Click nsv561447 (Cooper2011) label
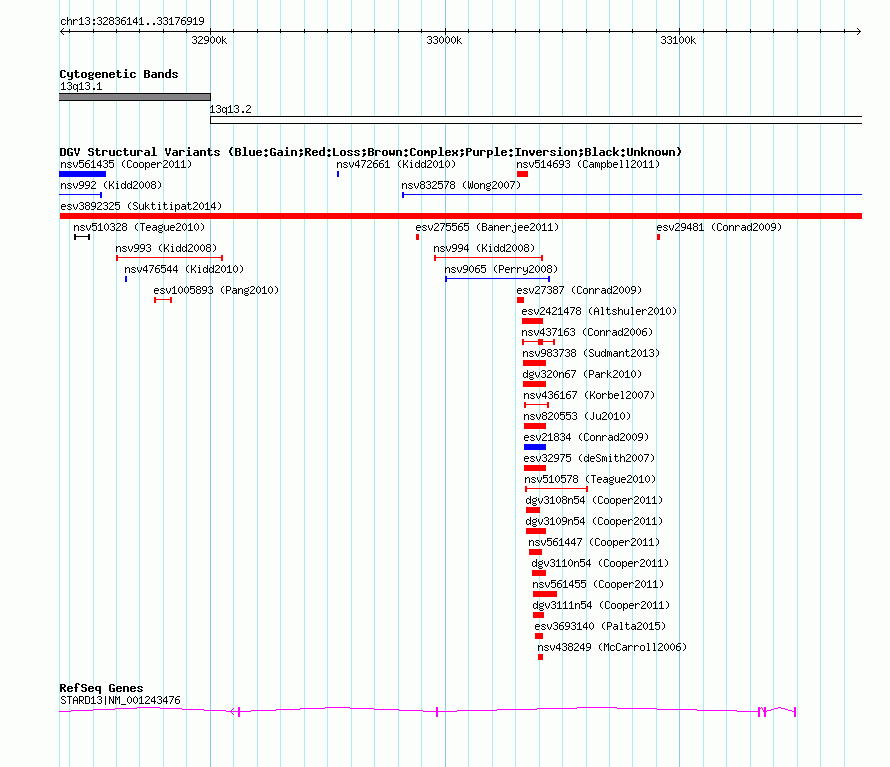This screenshot has height=767, width=890. (594, 542)
